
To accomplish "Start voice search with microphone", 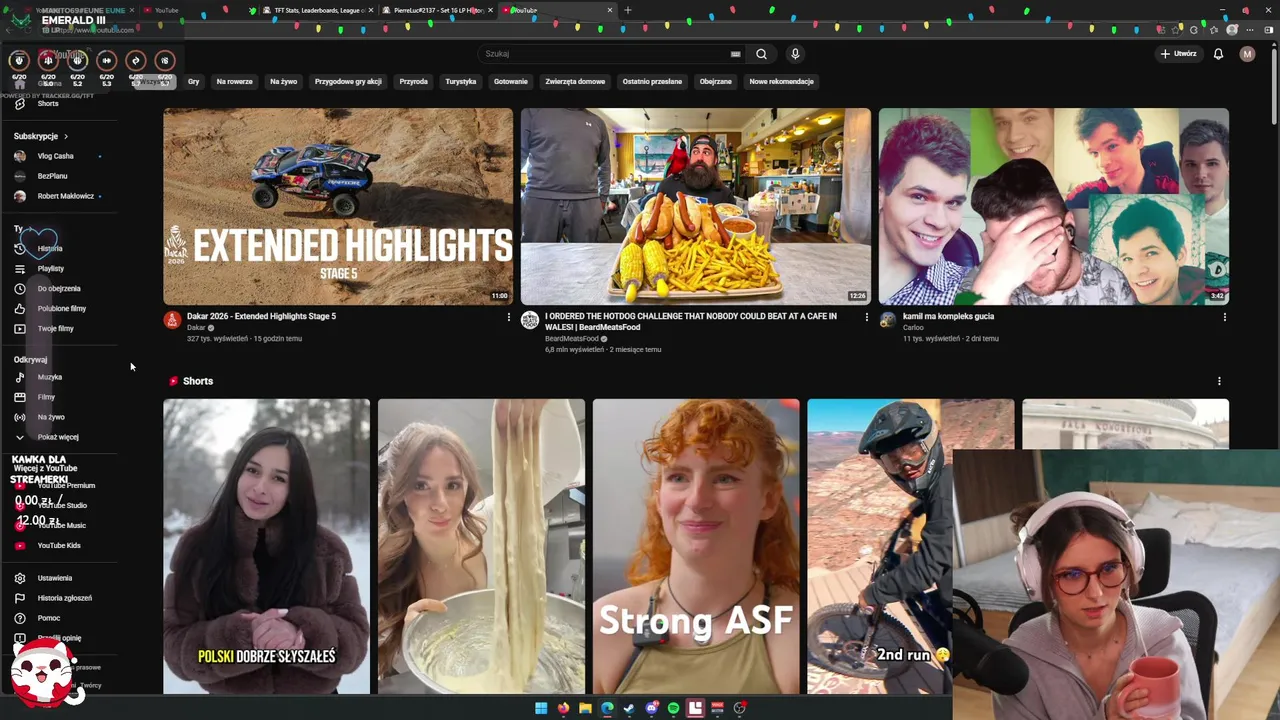I will (795, 54).
